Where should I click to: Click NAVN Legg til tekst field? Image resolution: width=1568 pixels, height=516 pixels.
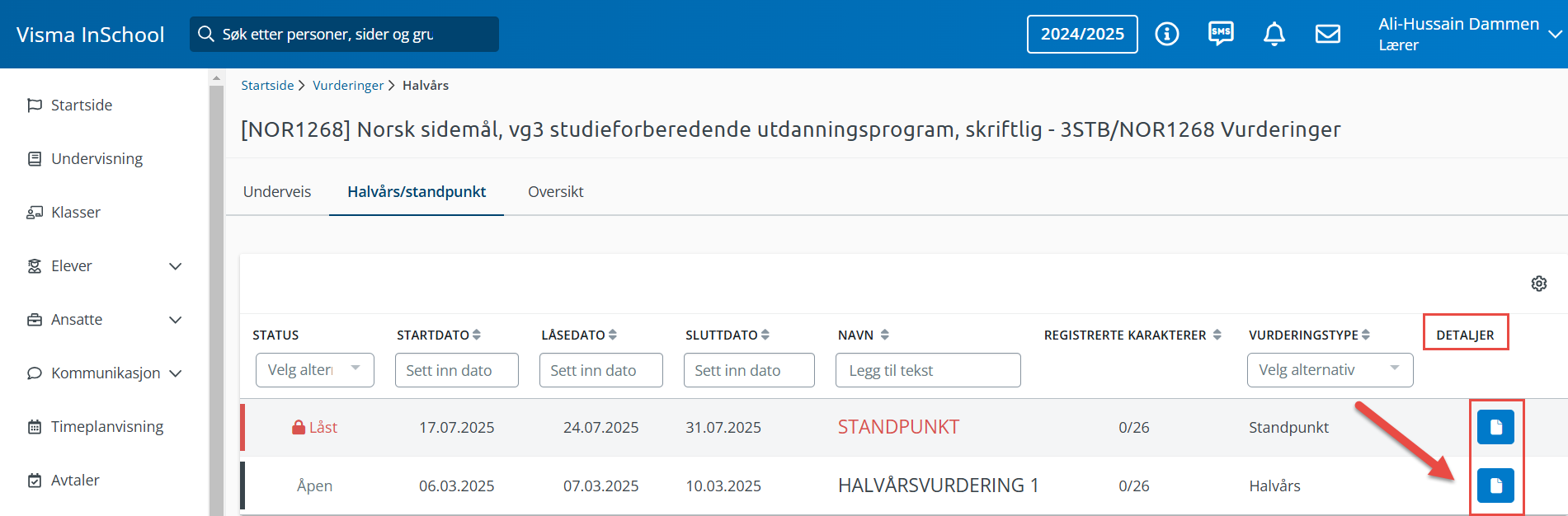pos(928,370)
